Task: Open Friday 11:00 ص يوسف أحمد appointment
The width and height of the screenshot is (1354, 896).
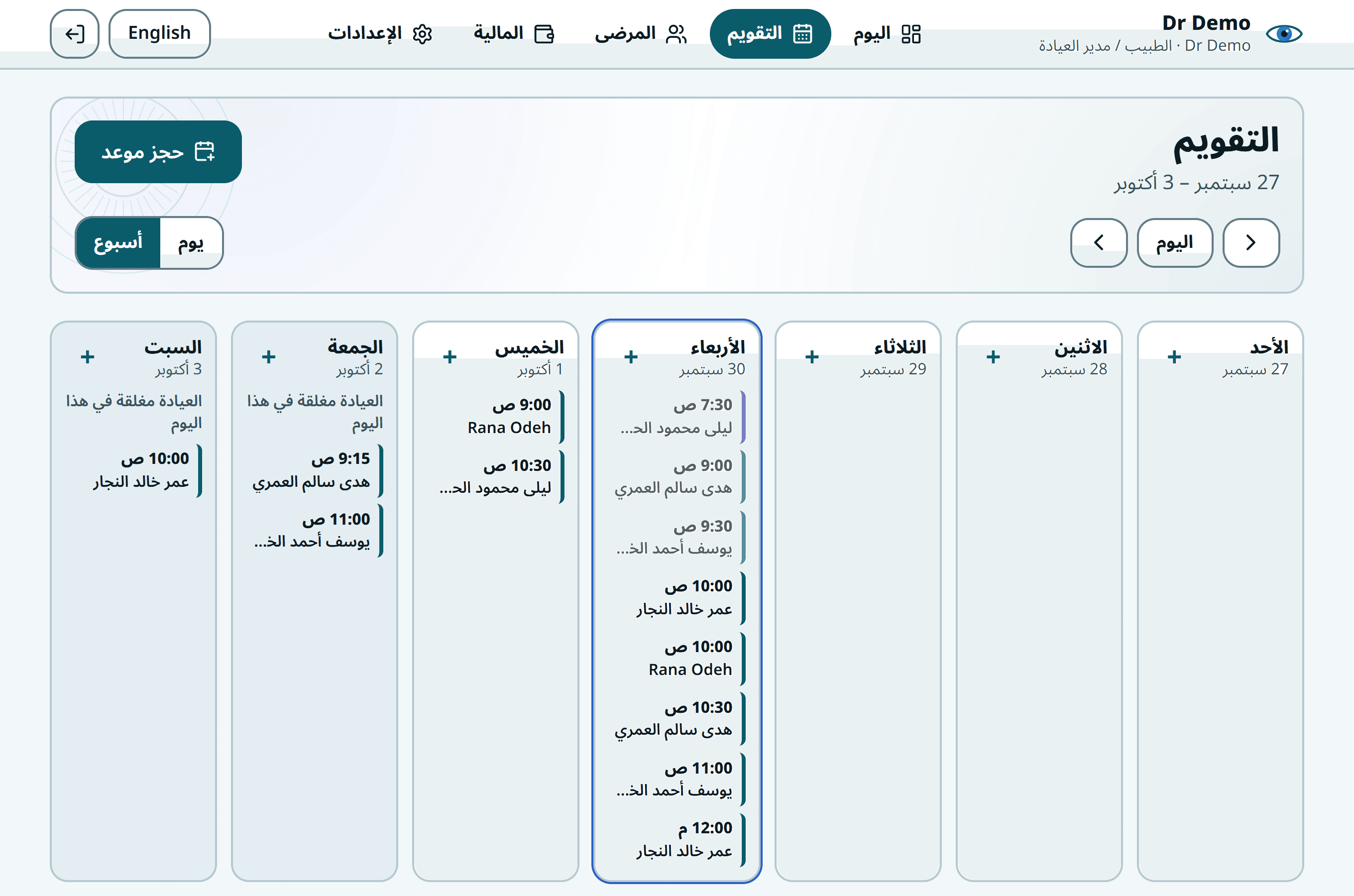Action: pyautogui.click(x=315, y=531)
